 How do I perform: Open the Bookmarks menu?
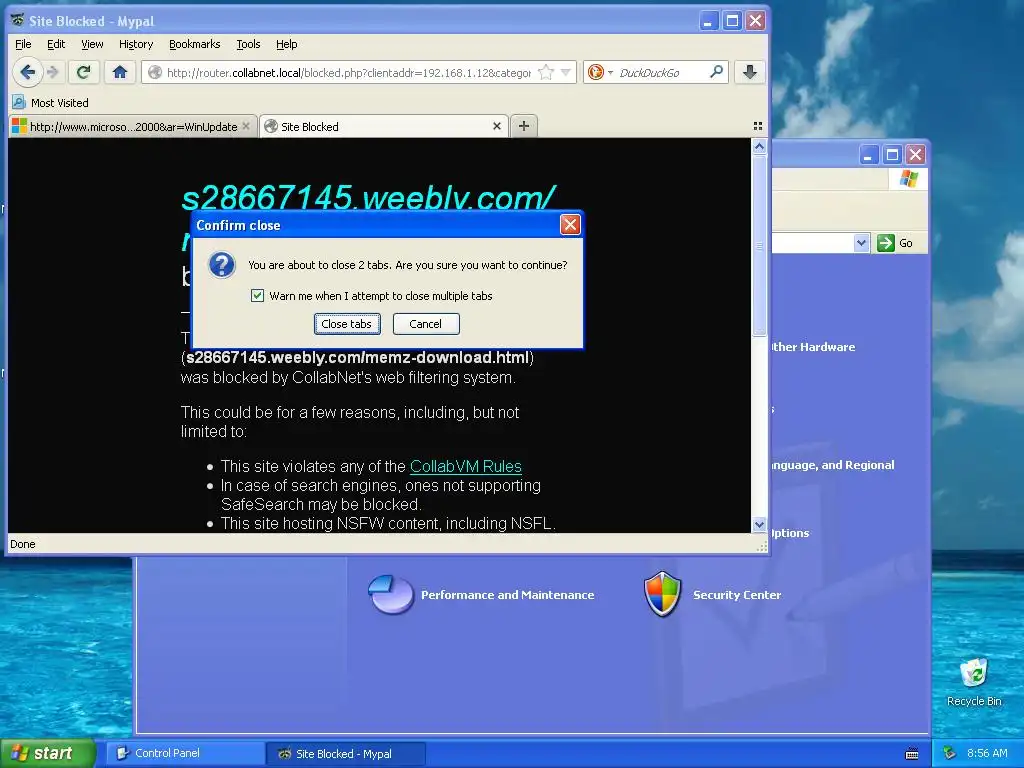click(x=195, y=44)
